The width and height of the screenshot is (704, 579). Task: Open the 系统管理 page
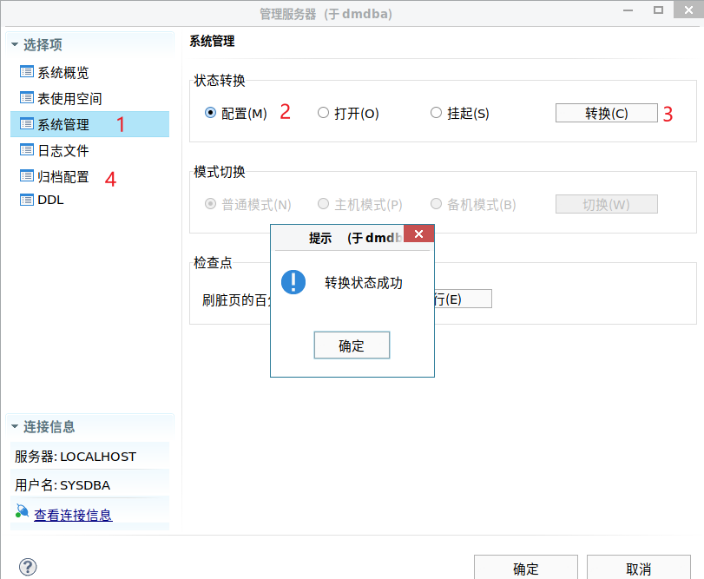coord(90,124)
